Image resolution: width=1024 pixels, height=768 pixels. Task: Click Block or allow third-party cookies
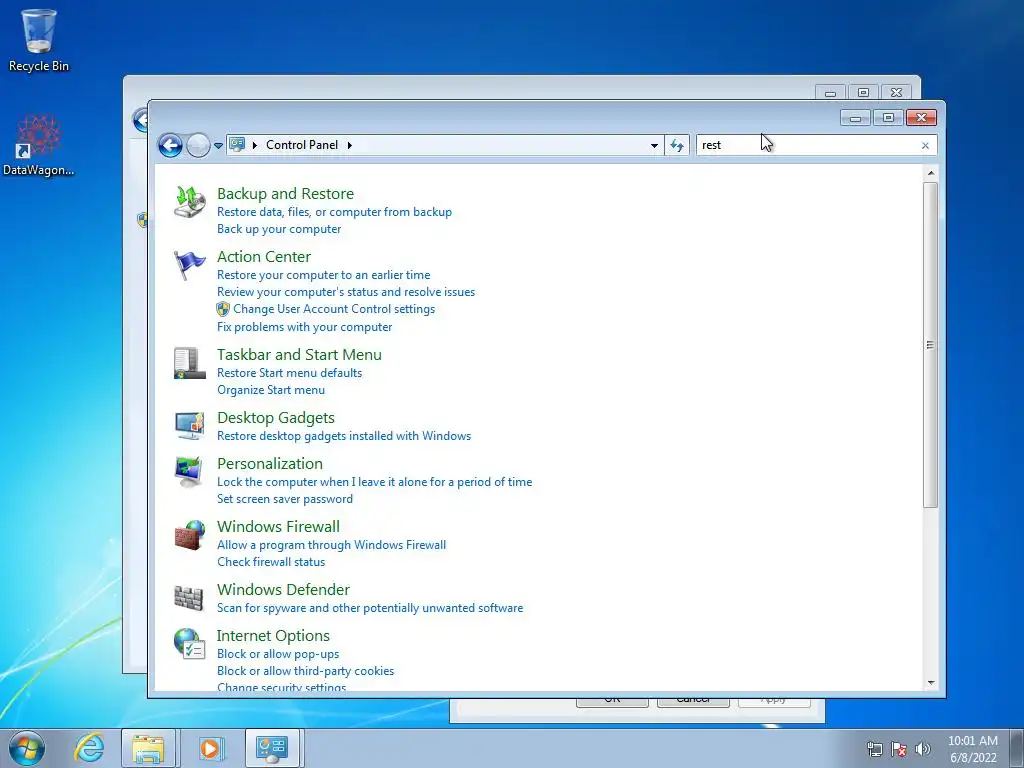(x=305, y=671)
